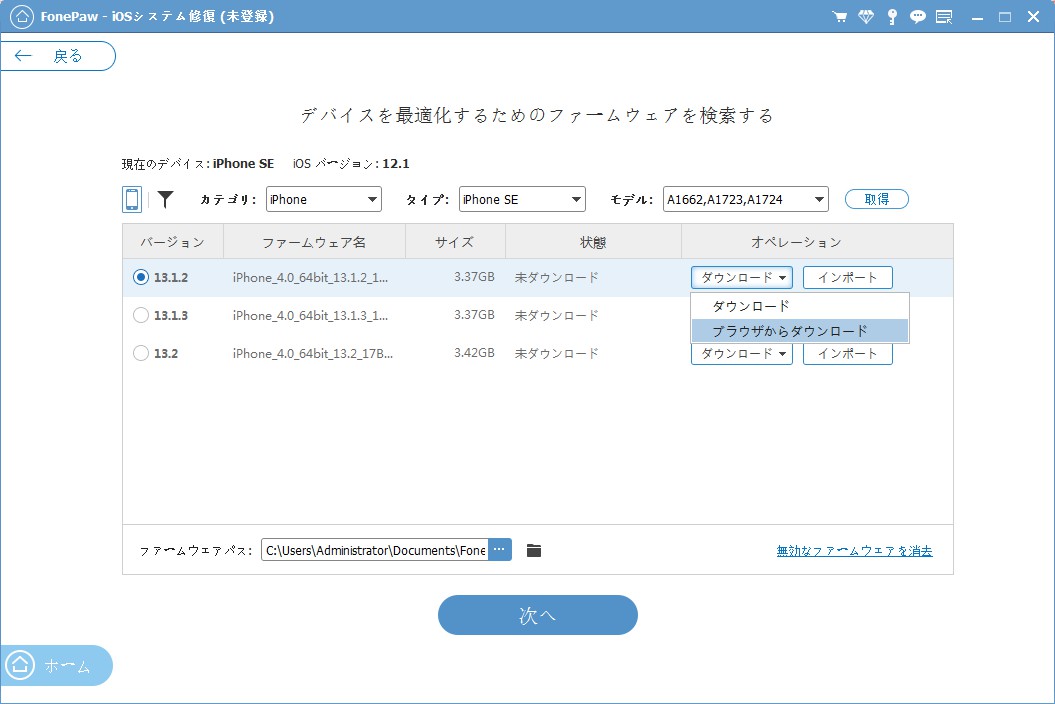
Task: Open the title bar menu list icon
Action: pos(944,17)
